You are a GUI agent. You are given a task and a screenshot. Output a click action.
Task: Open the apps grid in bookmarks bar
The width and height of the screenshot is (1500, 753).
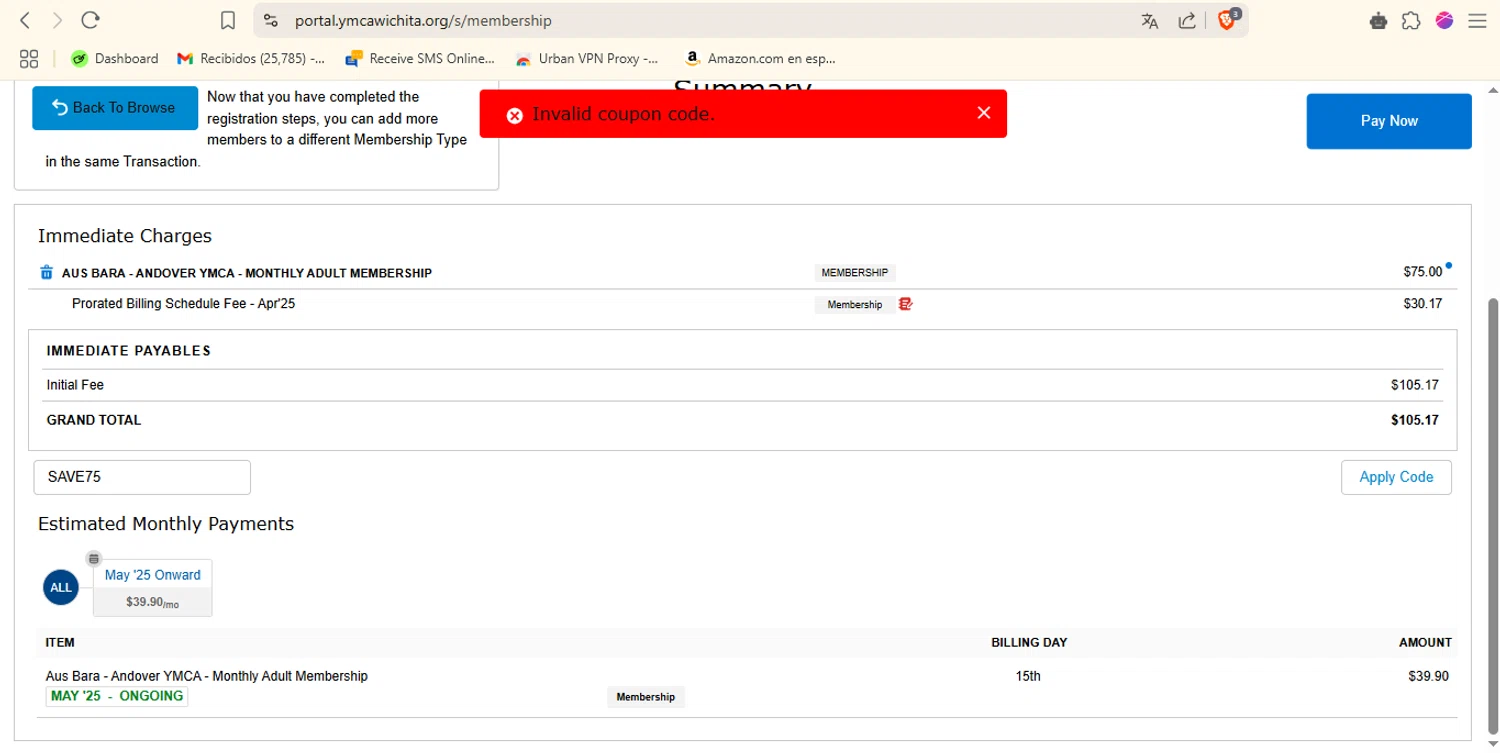tap(29, 59)
